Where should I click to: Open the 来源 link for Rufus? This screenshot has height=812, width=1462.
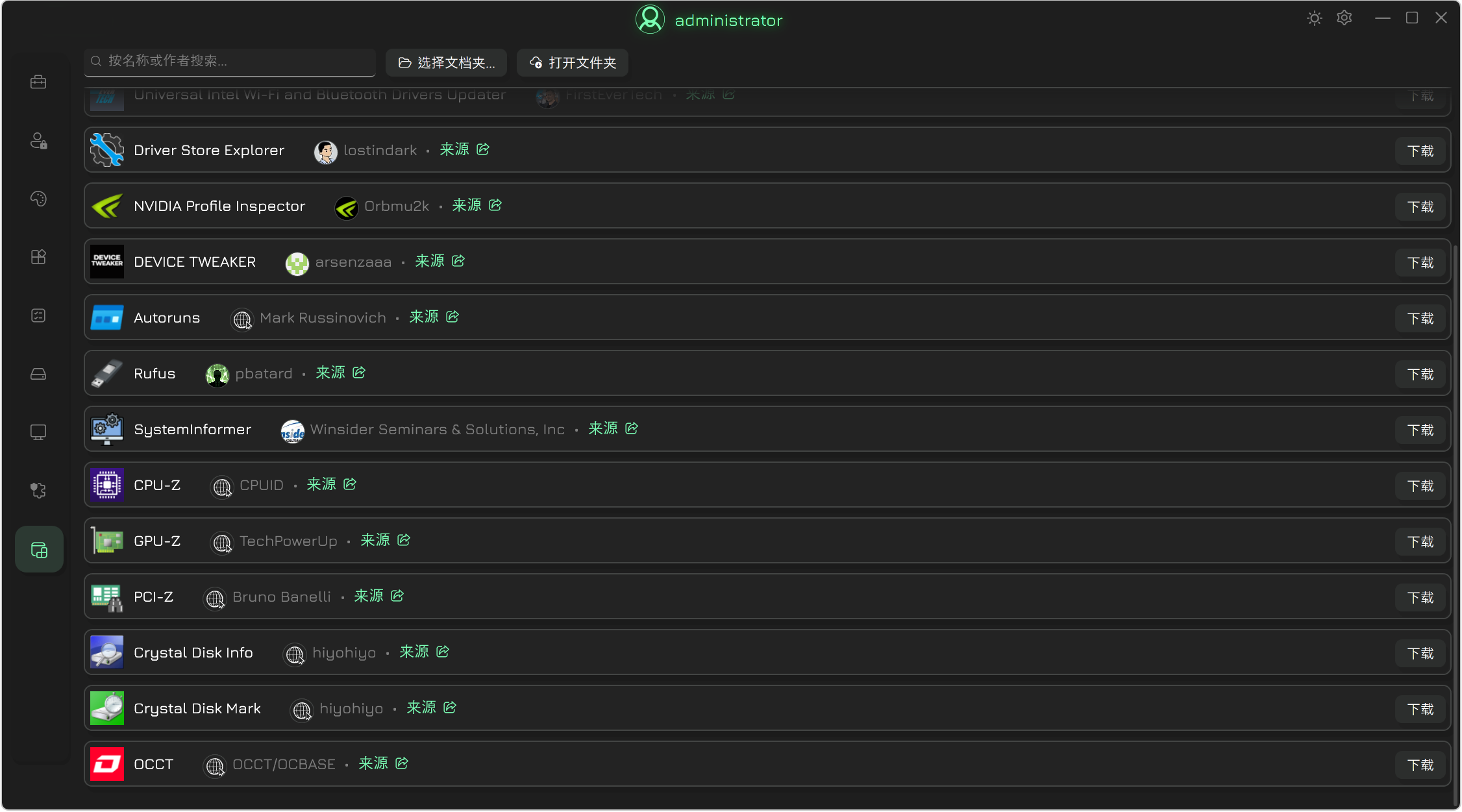[x=341, y=373]
